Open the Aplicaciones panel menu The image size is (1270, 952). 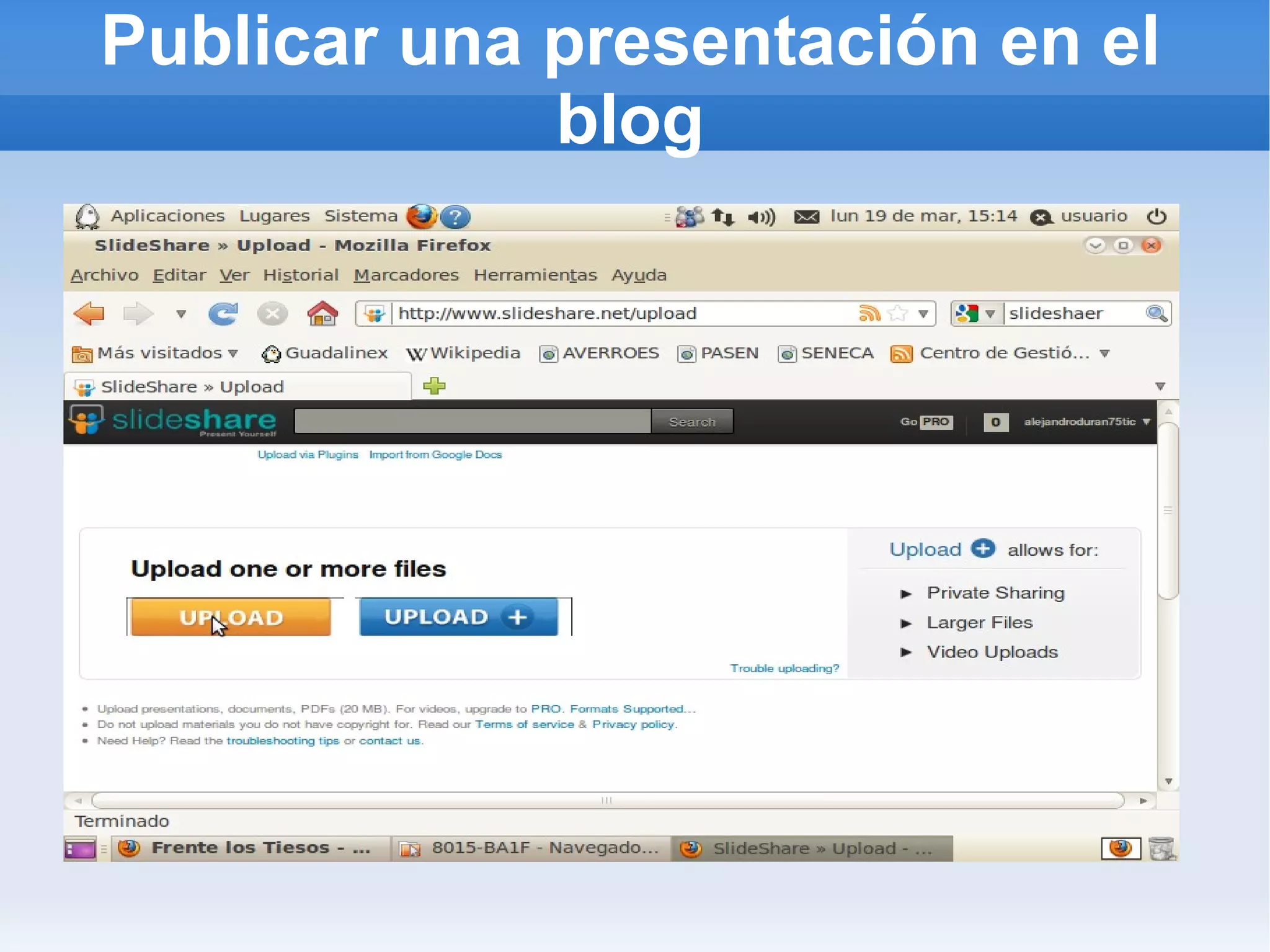click(167, 216)
